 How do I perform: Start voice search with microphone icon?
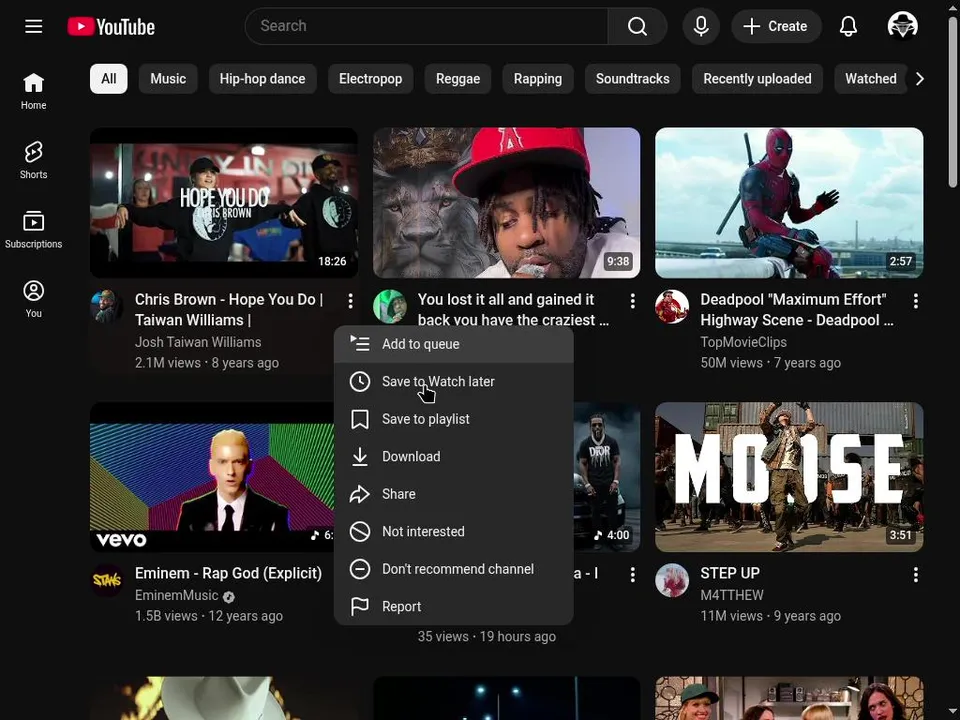point(701,26)
